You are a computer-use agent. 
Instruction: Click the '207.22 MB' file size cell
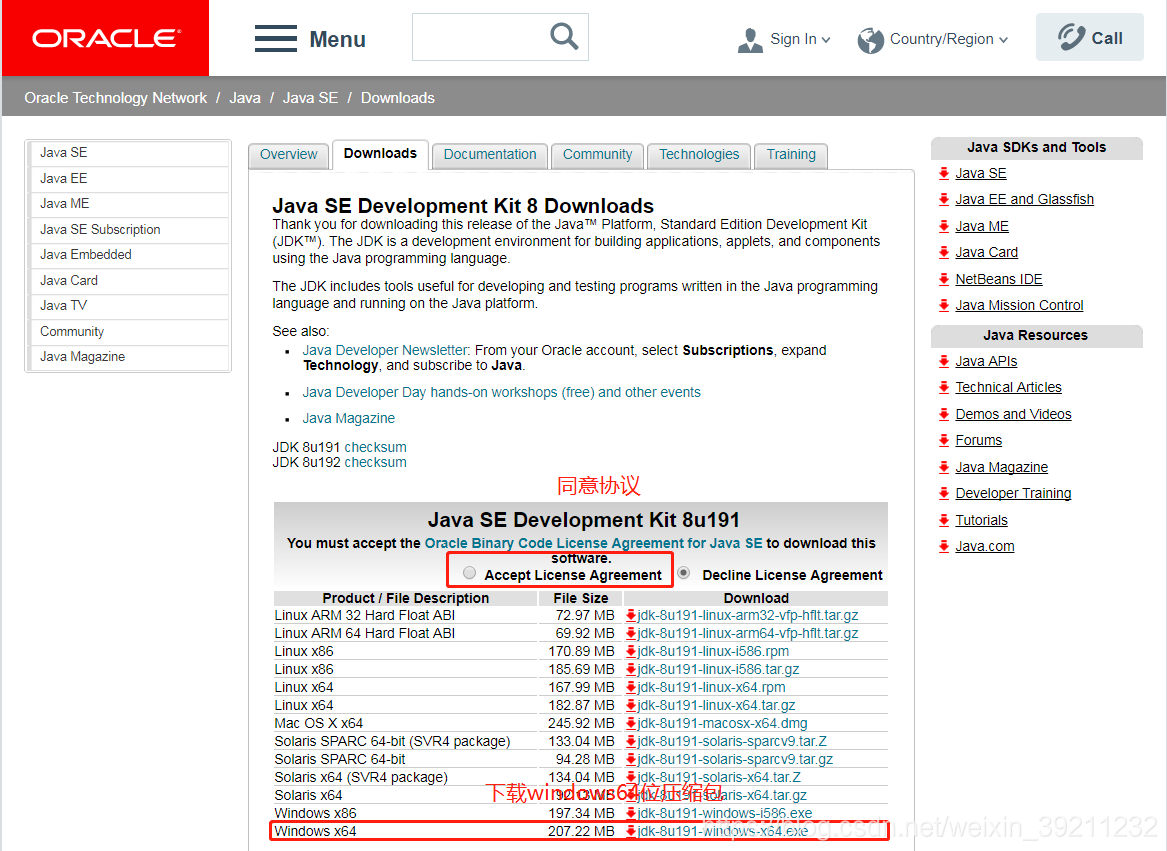click(x=581, y=831)
